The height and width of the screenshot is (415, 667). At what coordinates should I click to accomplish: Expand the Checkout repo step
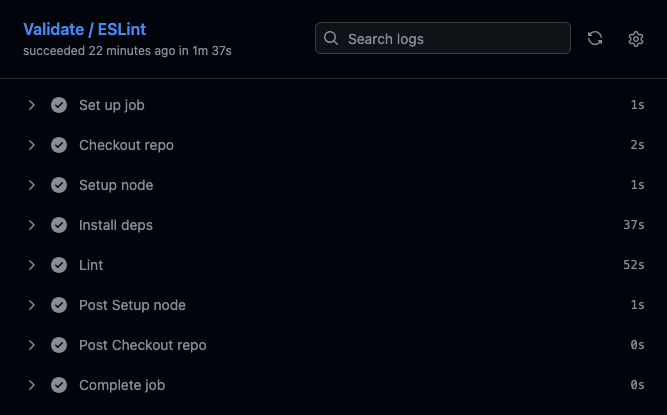pos(31,145)
